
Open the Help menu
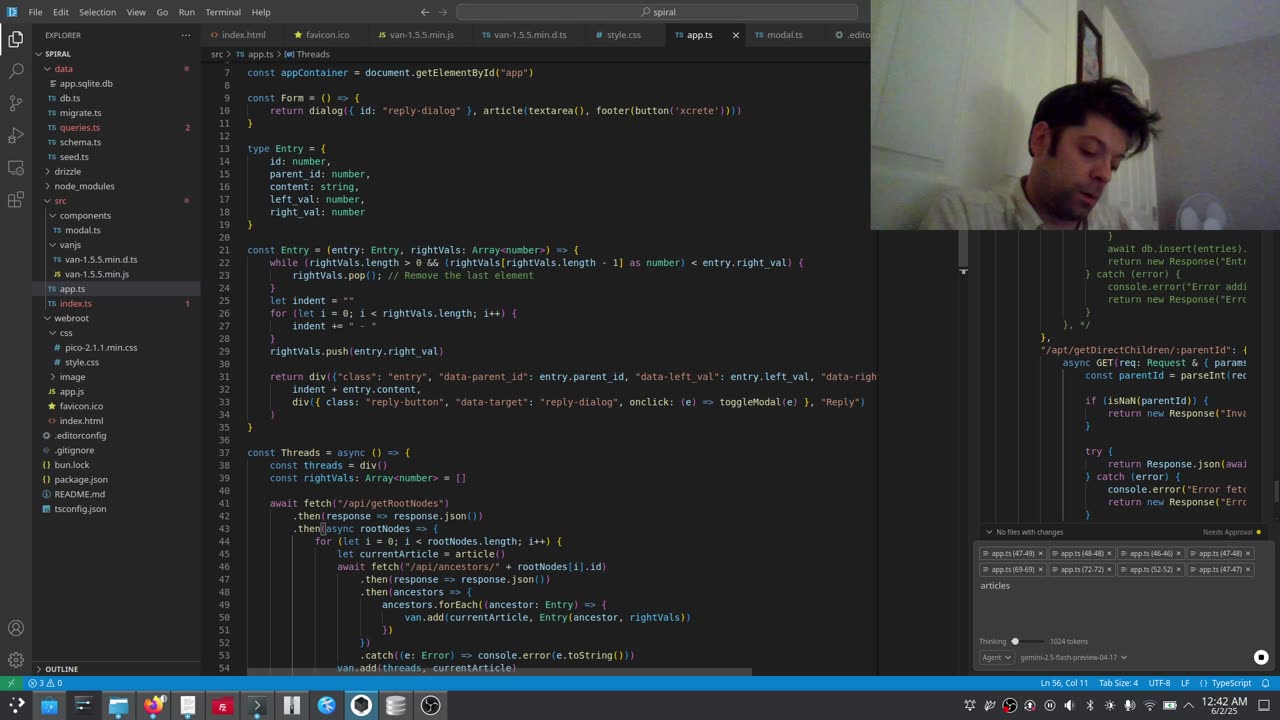[261, 12]
